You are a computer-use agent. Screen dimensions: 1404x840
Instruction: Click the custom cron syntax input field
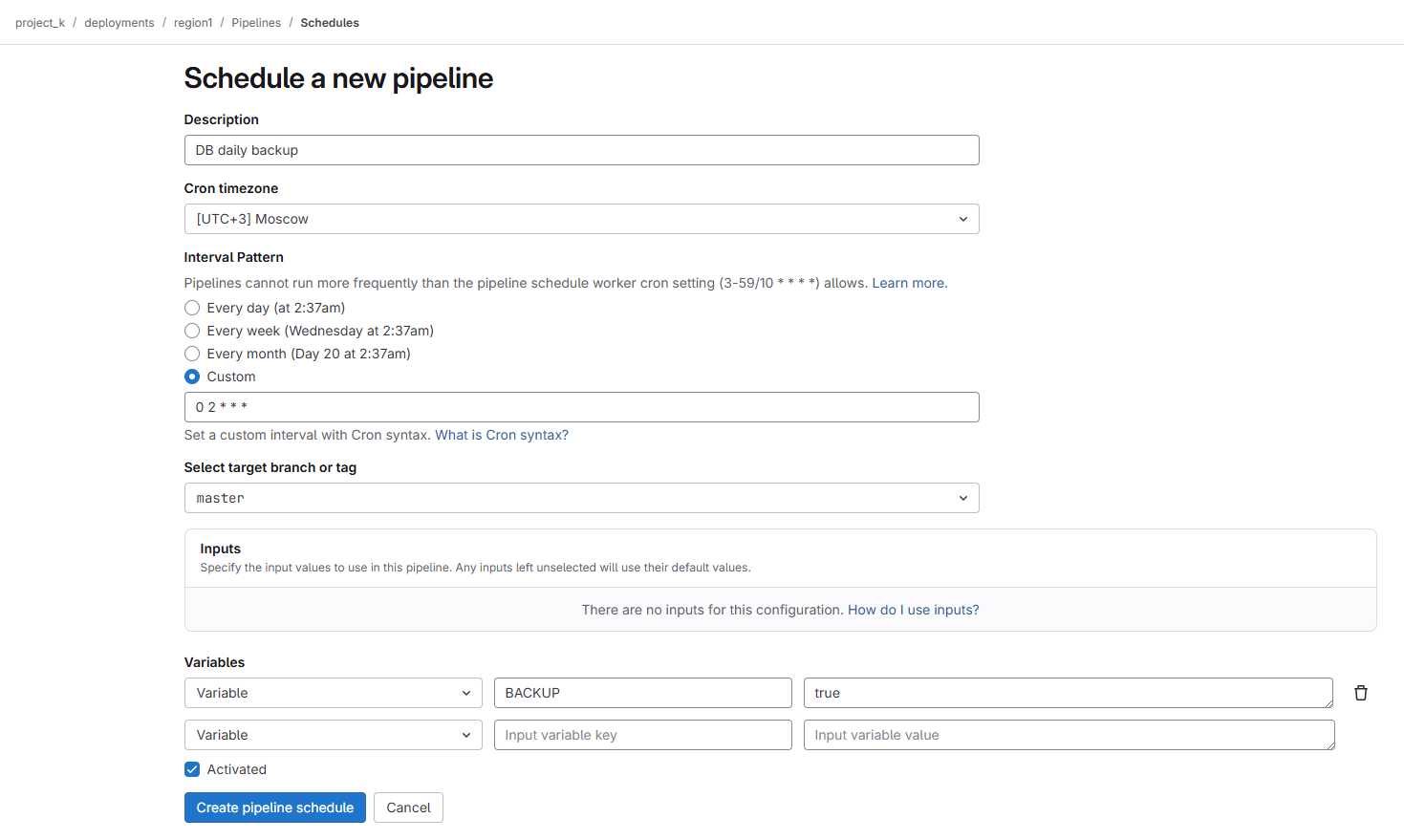pyautogui.click(x=581, y=407)
